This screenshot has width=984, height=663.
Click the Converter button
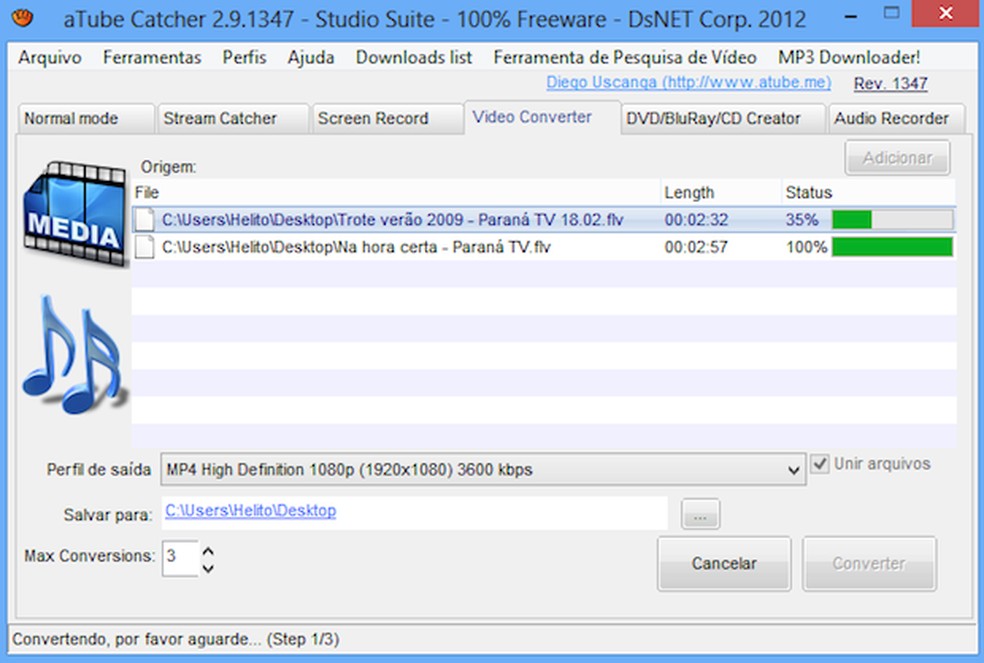click(x=869, y=563)
